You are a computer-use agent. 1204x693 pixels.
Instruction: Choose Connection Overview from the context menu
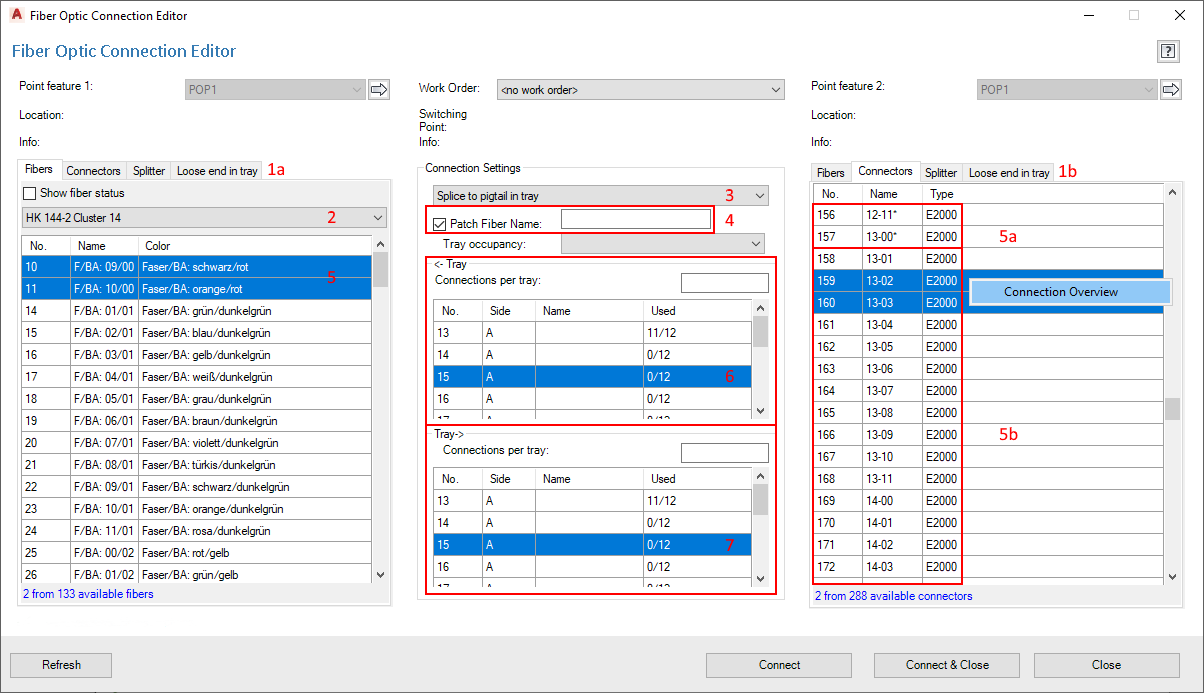[1070, 292]
